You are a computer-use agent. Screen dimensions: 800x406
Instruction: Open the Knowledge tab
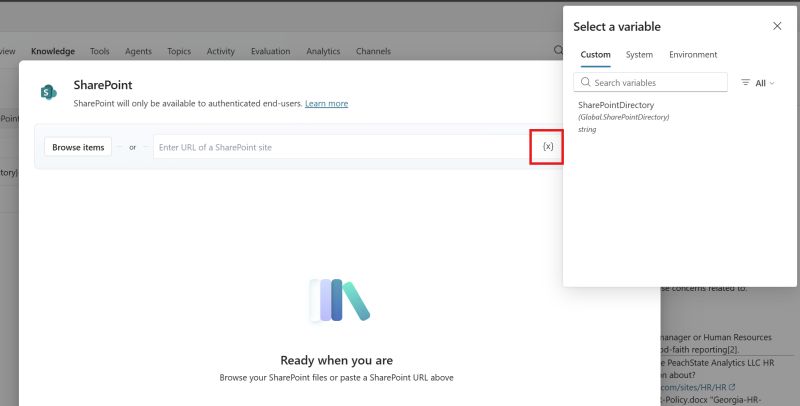53,51
